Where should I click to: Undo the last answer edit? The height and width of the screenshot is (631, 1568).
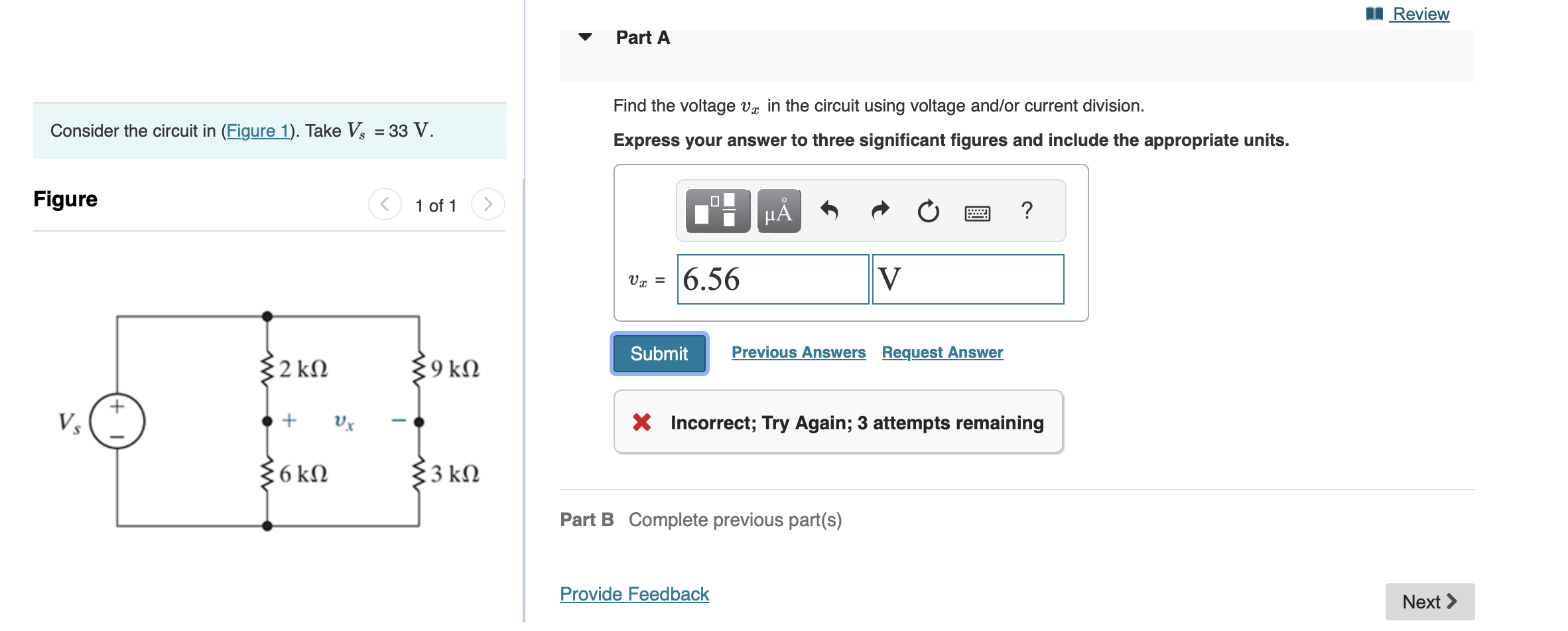point(829,211)
